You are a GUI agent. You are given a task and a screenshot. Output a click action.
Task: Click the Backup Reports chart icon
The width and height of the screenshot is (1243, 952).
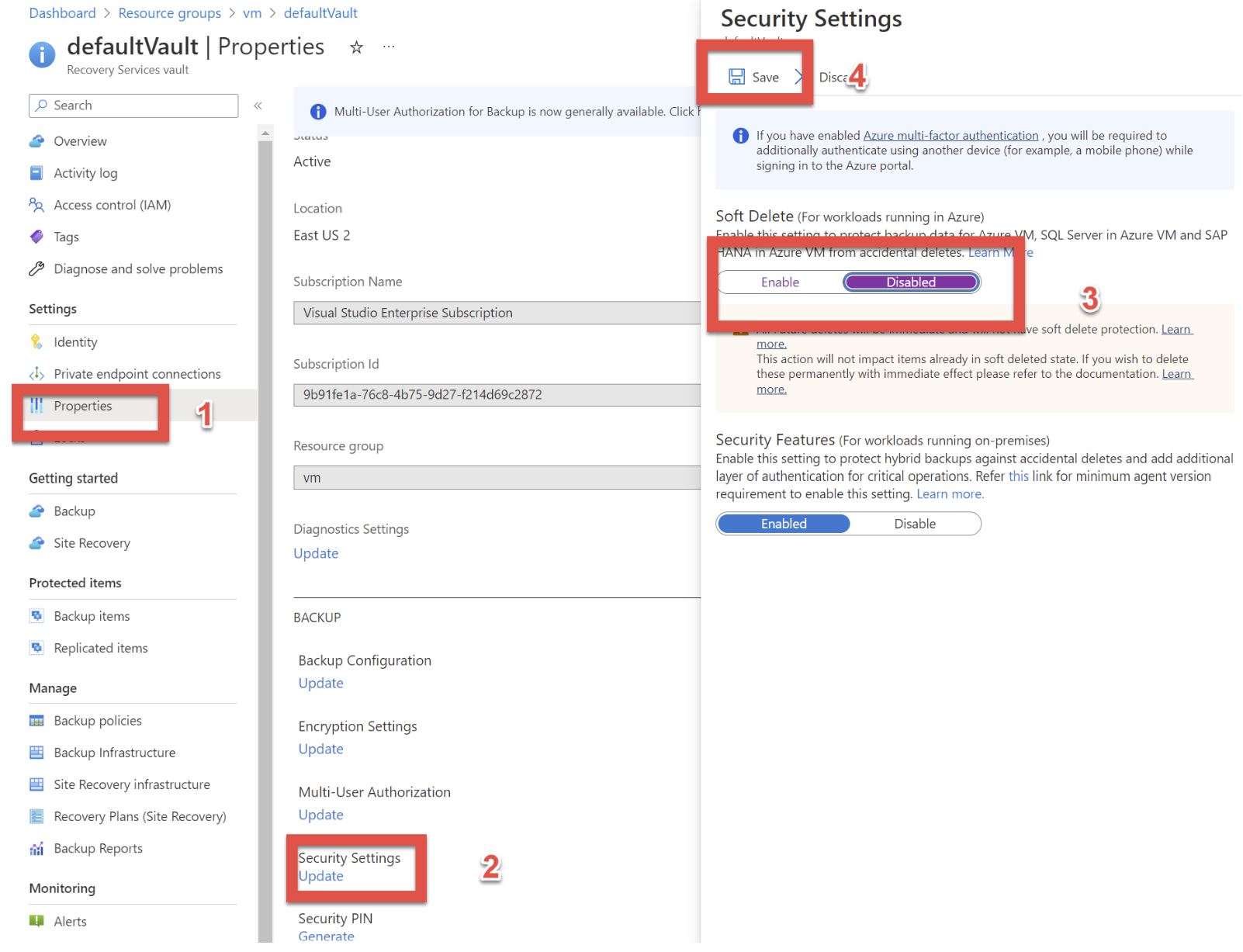click(36, 849)
